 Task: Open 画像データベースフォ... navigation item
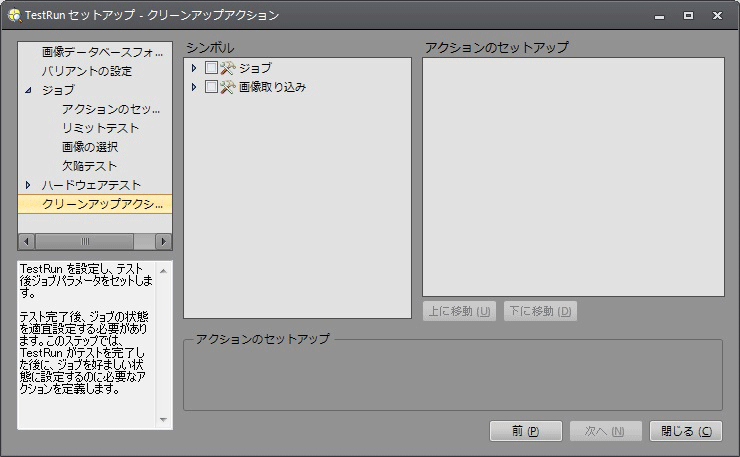point(101,52)
